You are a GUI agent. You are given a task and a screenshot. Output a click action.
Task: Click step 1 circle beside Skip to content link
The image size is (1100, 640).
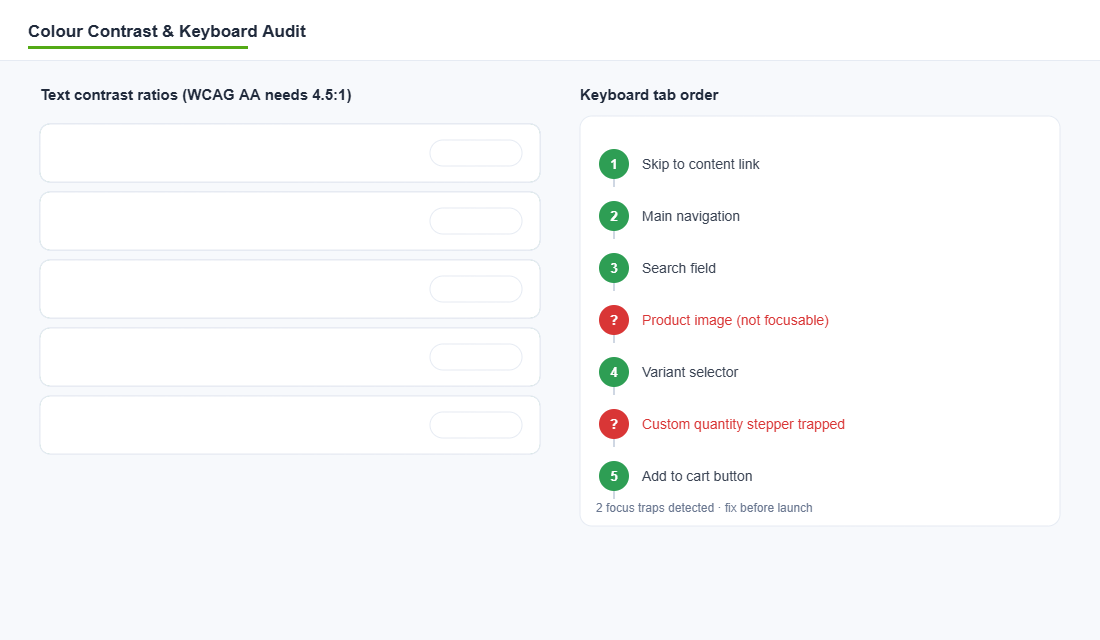pyautogui.click(x=614, y=164)
